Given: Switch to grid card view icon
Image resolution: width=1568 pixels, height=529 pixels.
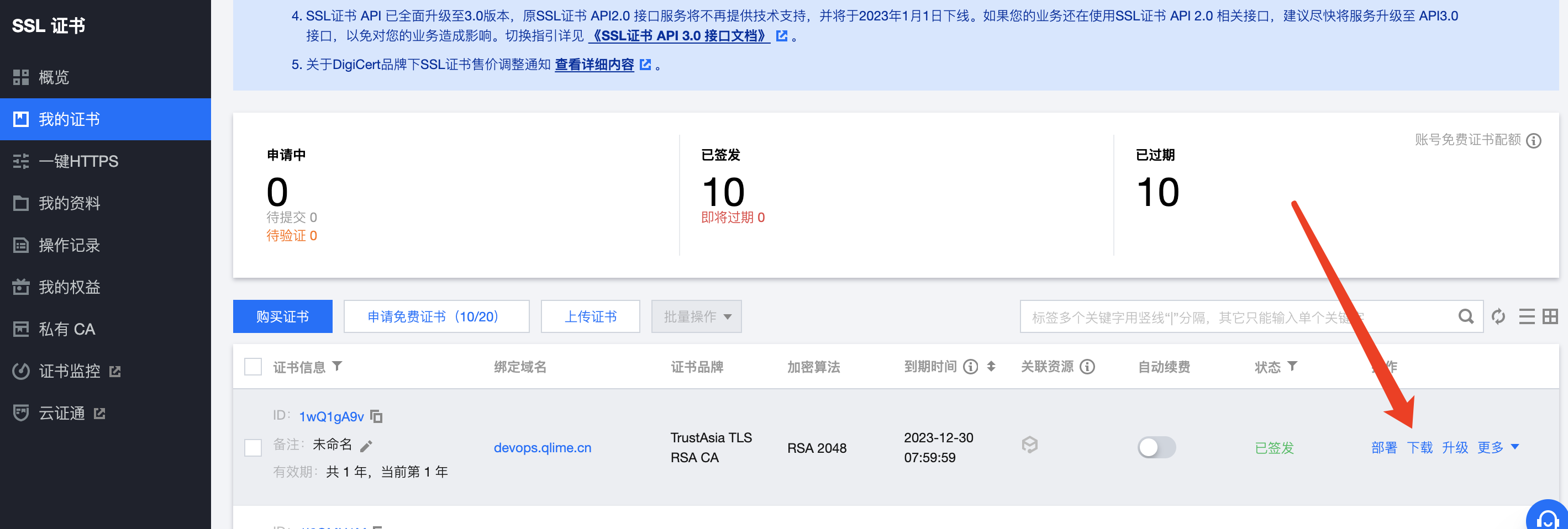Looking at the screenshot, I should pyautogui.click(x=1550, y=316).
